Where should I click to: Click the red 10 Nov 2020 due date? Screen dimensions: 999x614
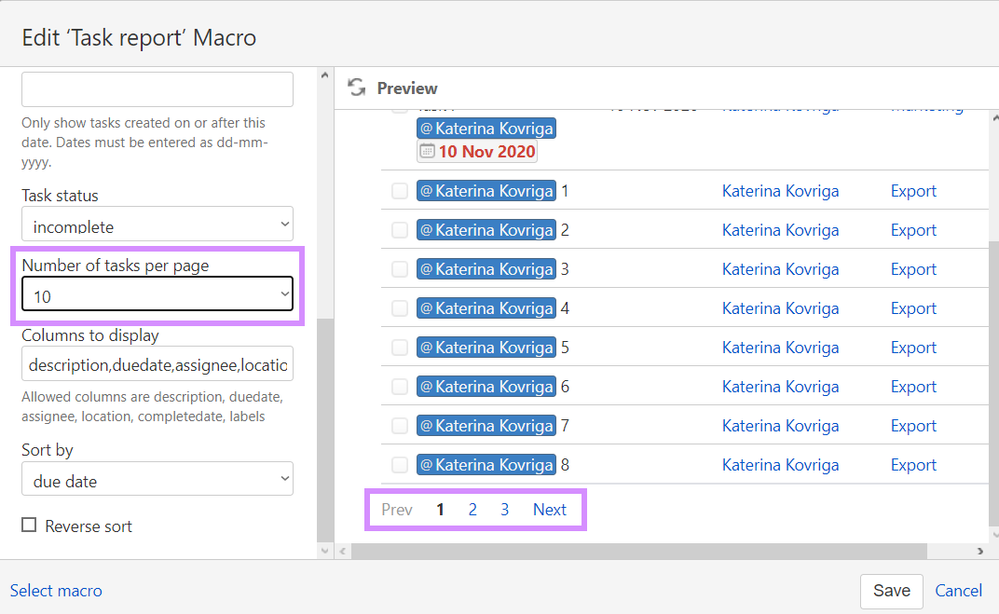coord(487,152)
